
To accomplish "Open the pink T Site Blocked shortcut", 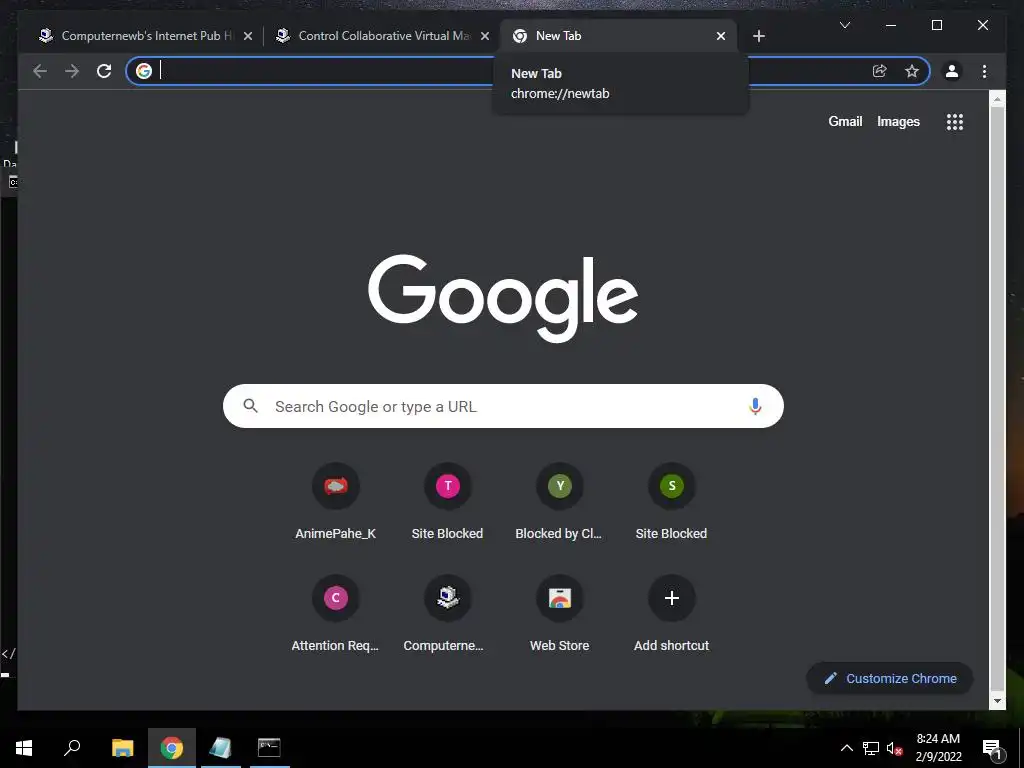I will tap(447, 502).
